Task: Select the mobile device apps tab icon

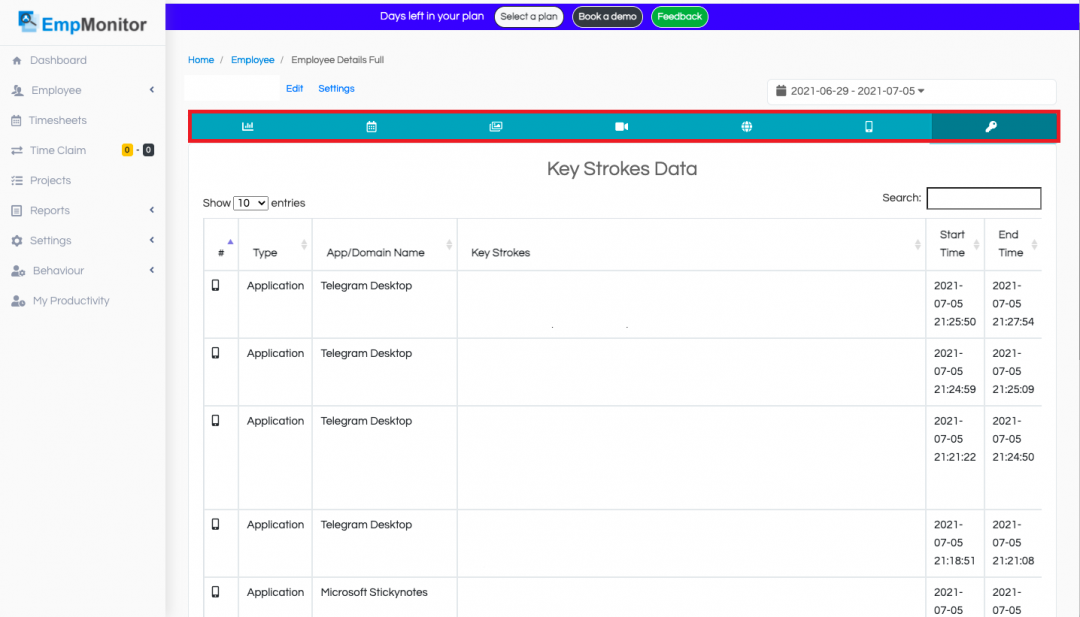Action: tap(869, 127)
